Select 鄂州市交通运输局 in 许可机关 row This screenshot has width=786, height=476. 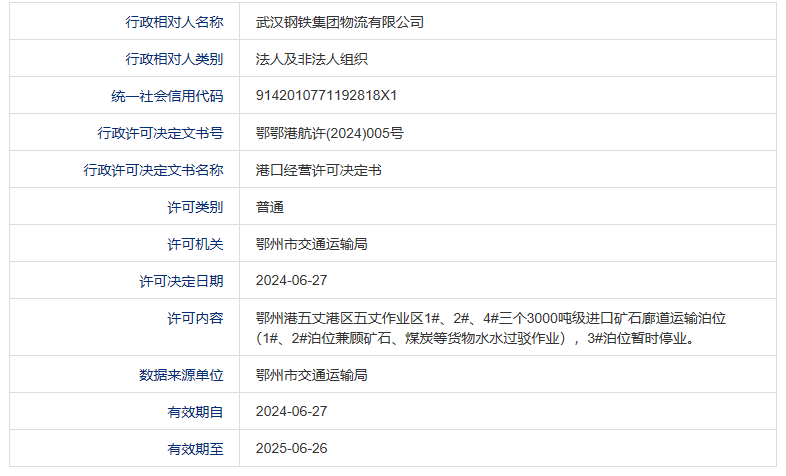tap(311, 244)
